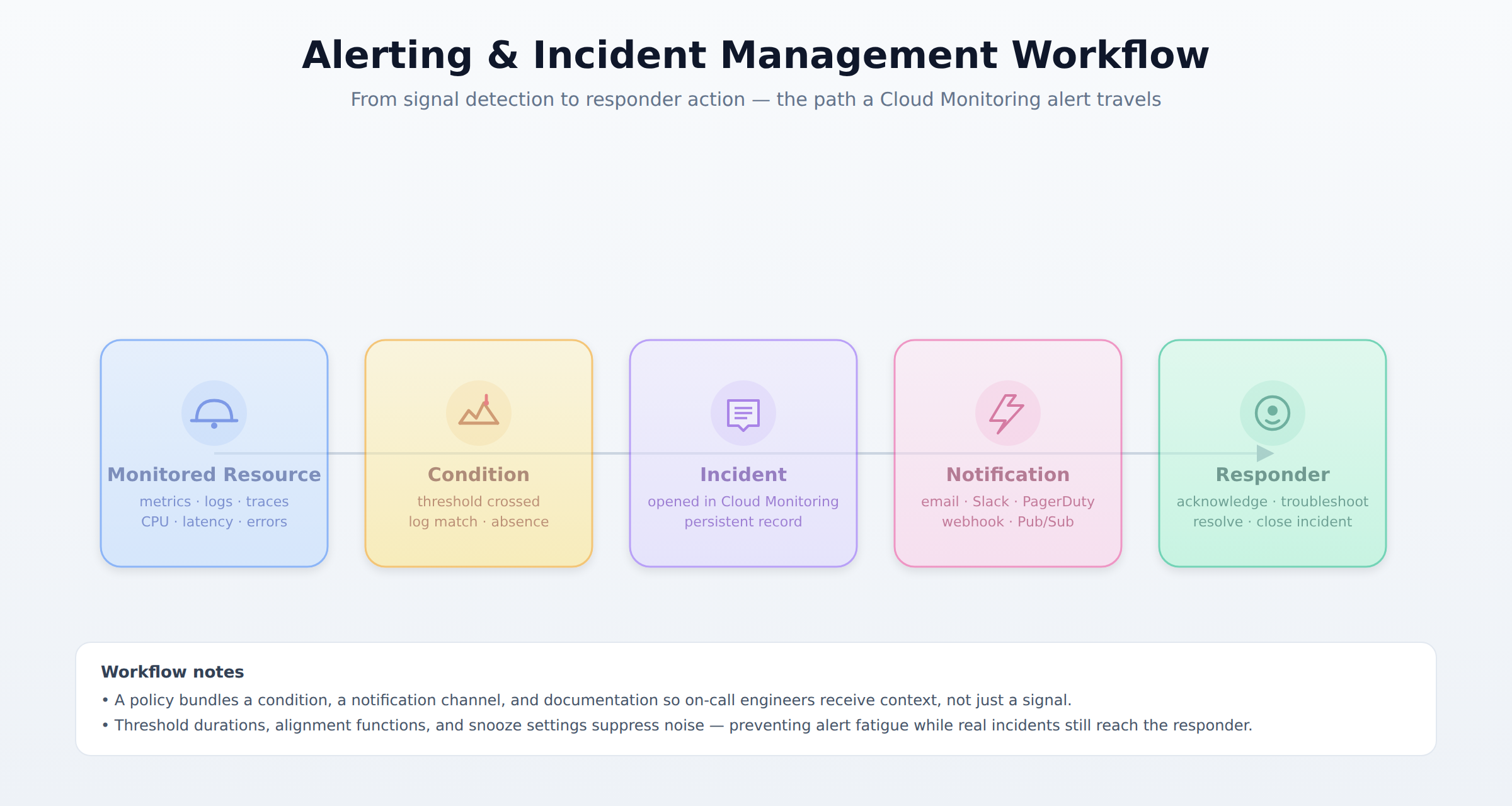Select the Incident heading
This screenshot has width=1512, height=806.
click(743, 475)
